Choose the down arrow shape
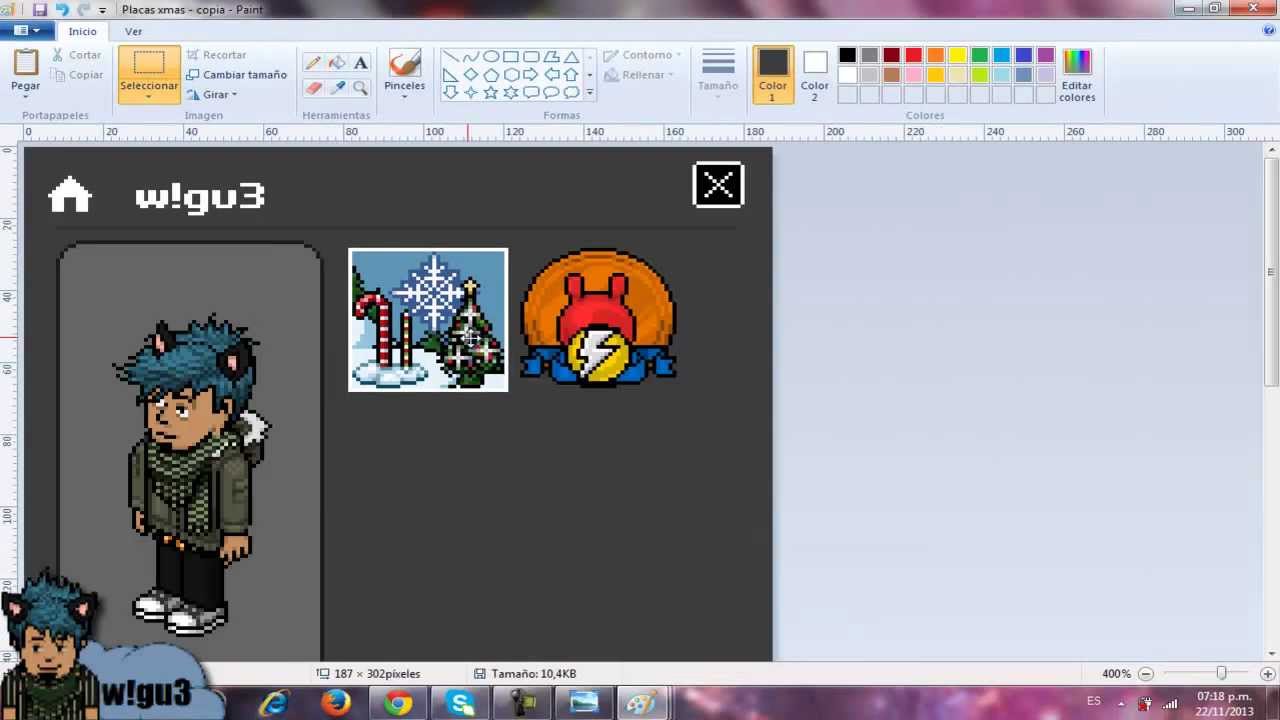The width and height of the screenshot is (1280, 720). (450, 93)
